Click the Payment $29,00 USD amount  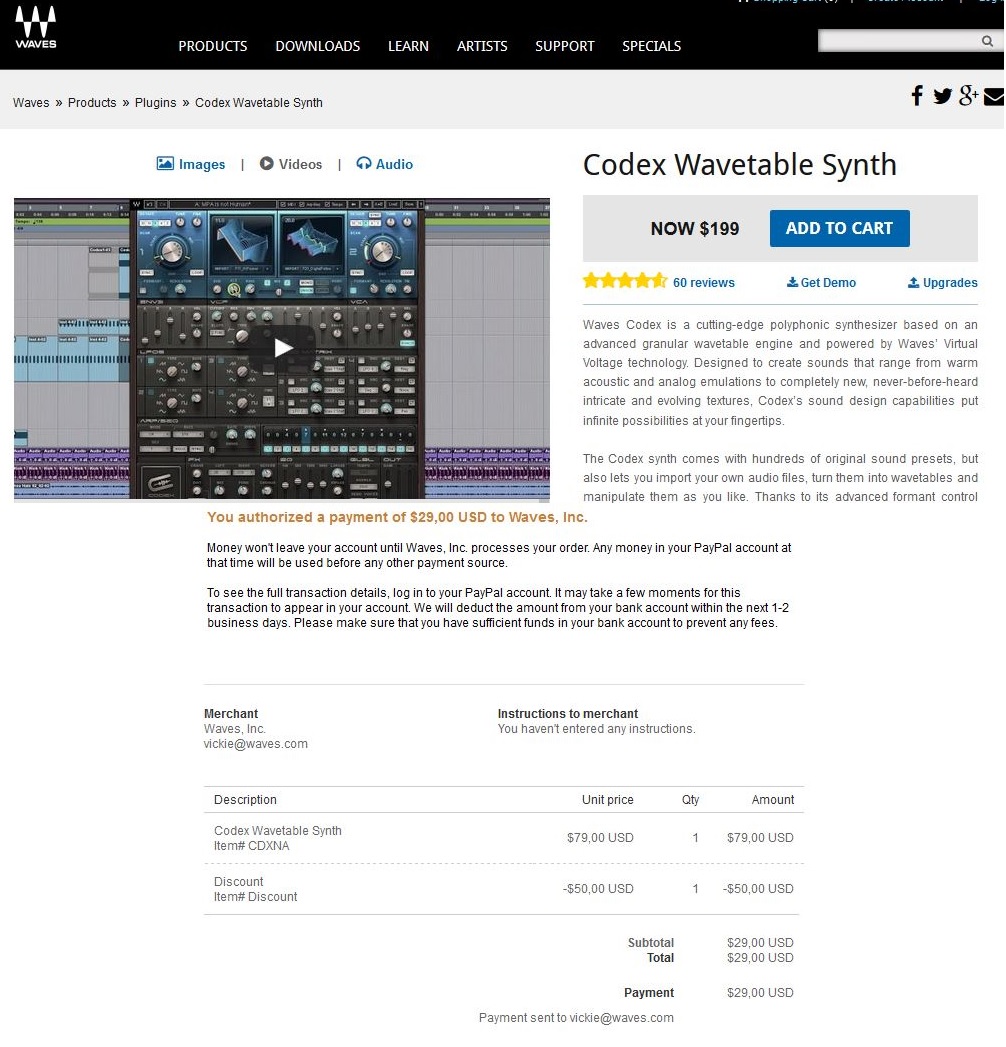(760, 993)
